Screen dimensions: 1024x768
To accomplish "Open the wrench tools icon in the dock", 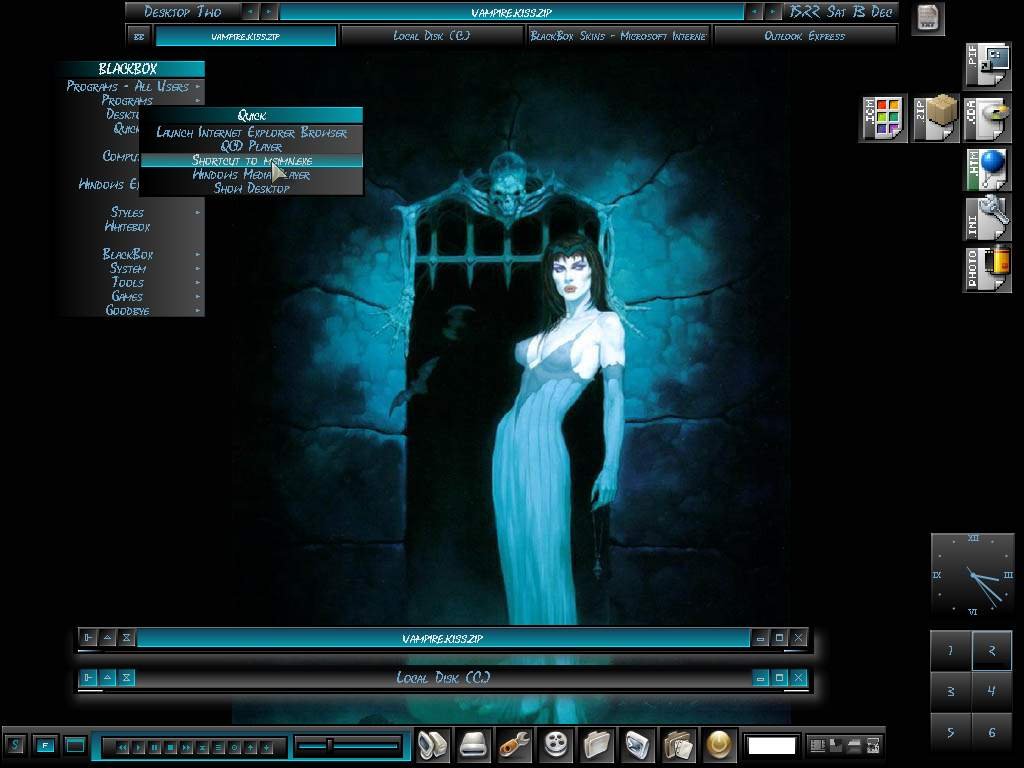I will click(x=515, y=745).
